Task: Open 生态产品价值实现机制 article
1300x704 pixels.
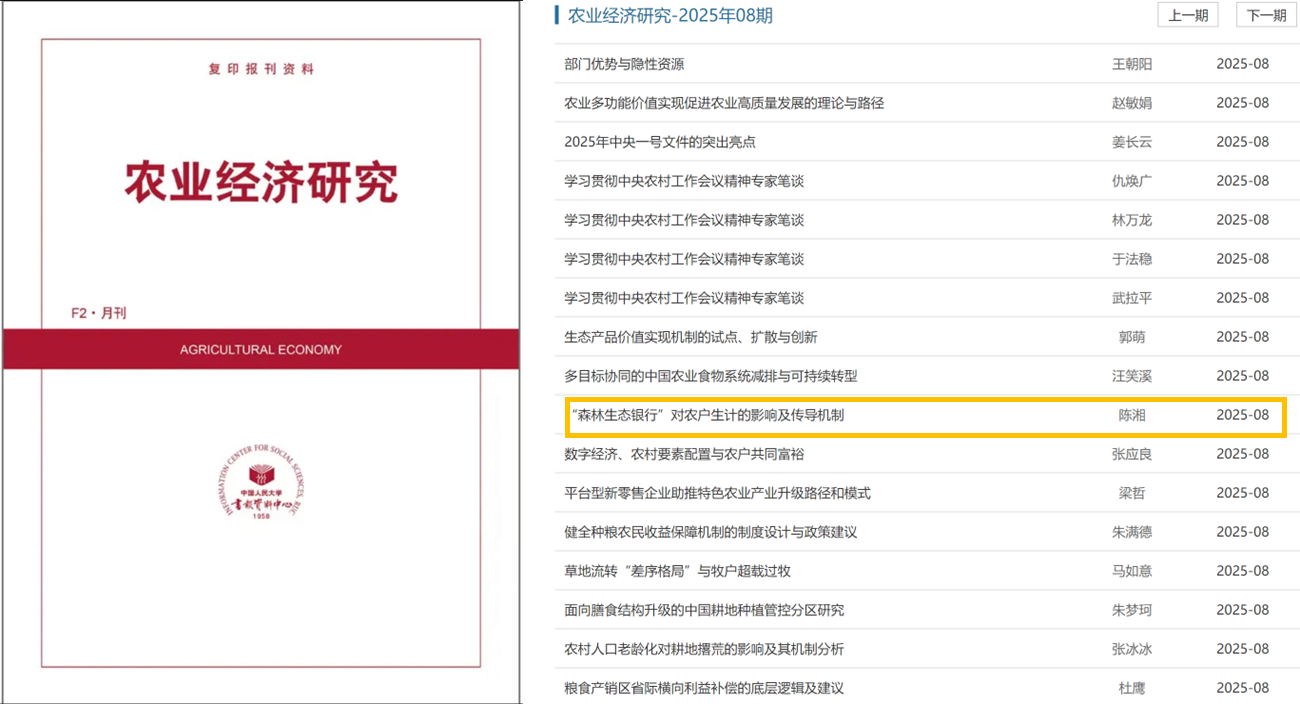Action: tap(690, 337)
